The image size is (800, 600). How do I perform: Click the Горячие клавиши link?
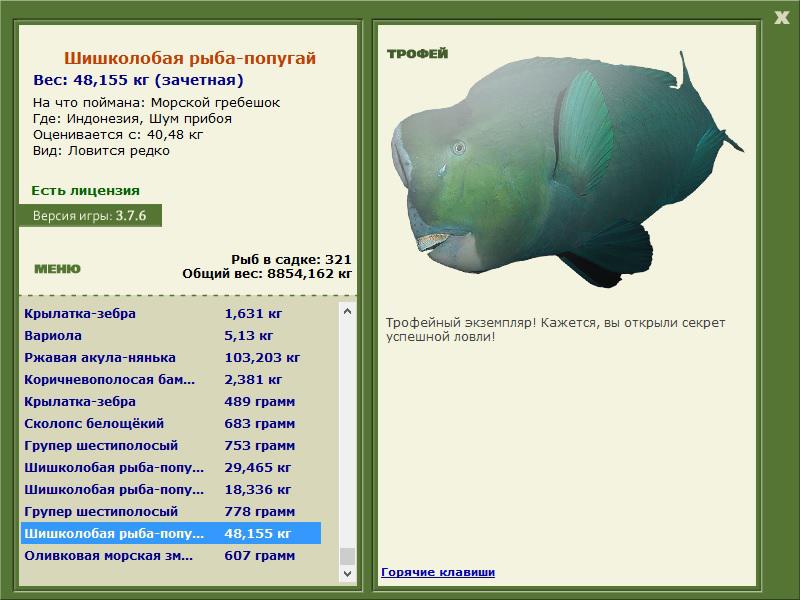click(x=437, y=572)
